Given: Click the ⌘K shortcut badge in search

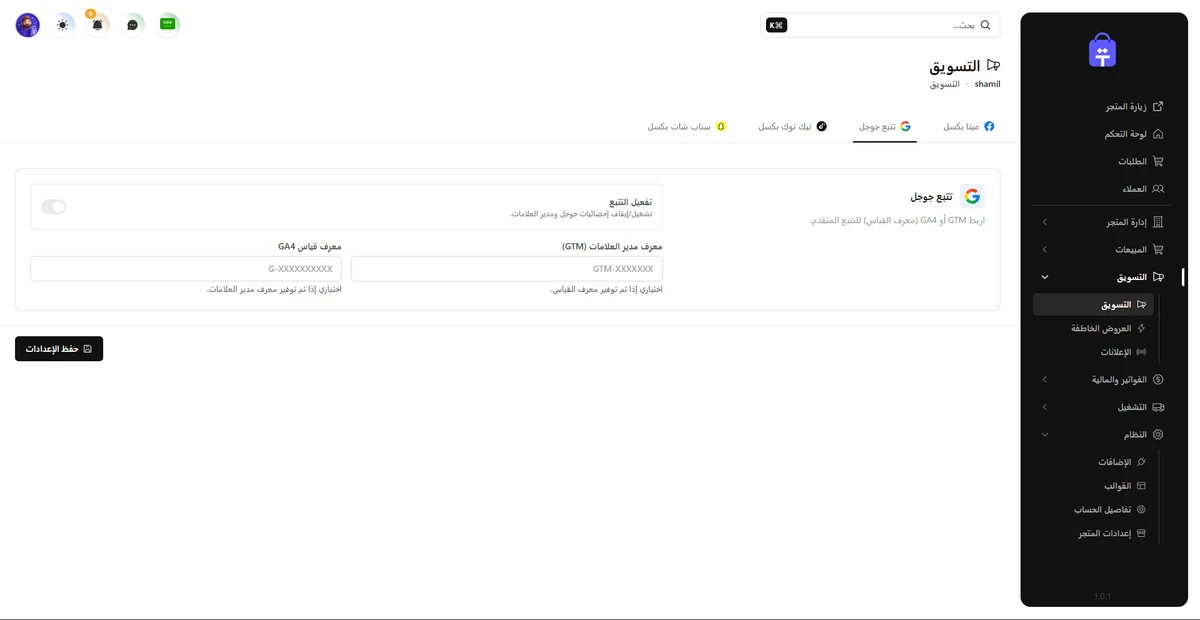Looking at the screenshot, I should [x=776, y=25].
